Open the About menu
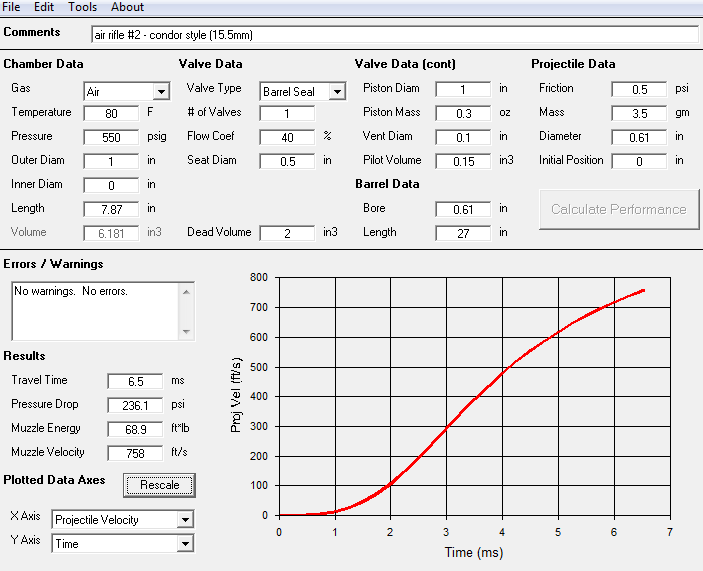Viewport: 703px width, 571px height. coord(127,7)
